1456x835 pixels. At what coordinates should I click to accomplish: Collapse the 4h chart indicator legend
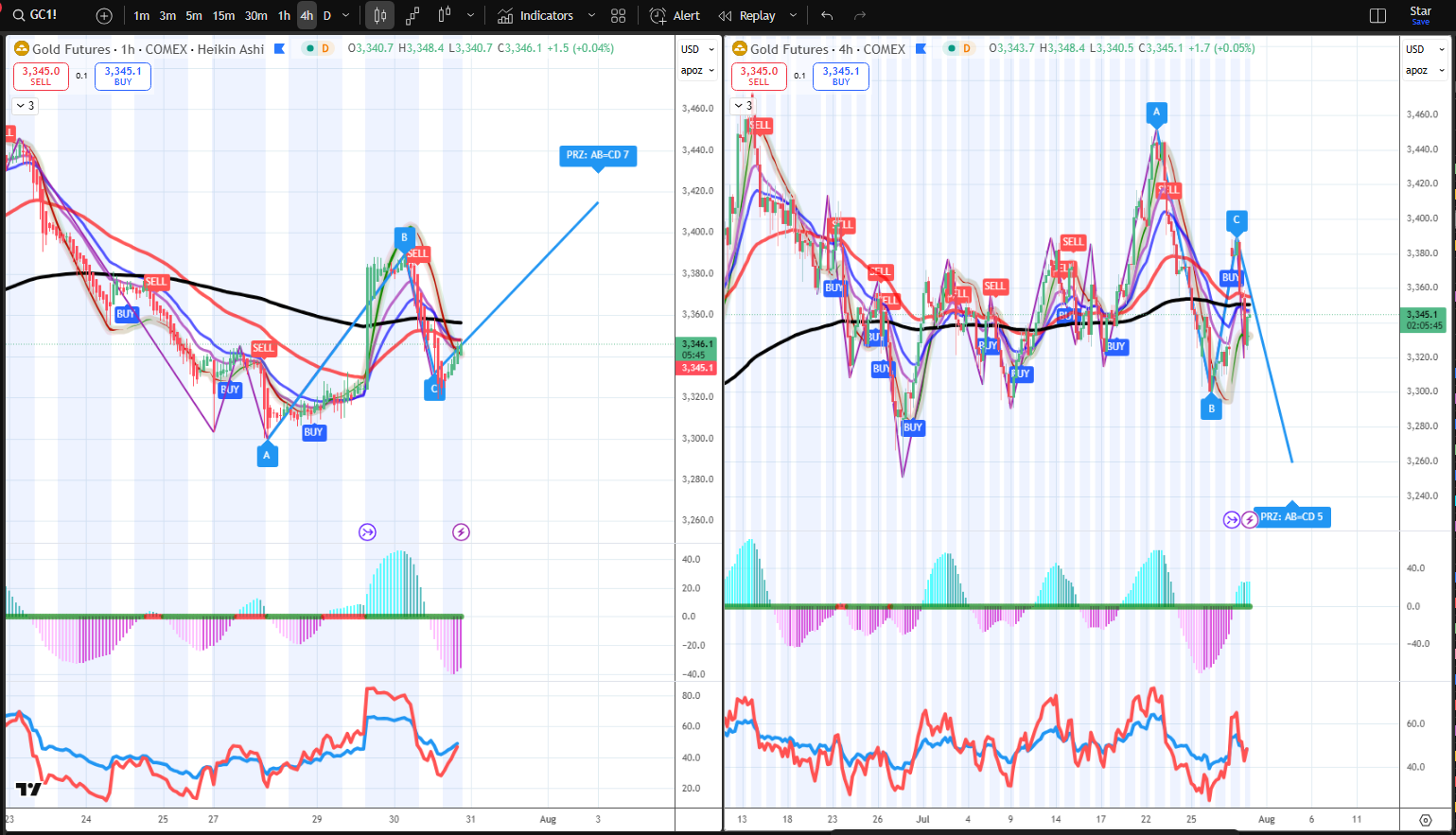pyautogui.click(x=744, y=106)
